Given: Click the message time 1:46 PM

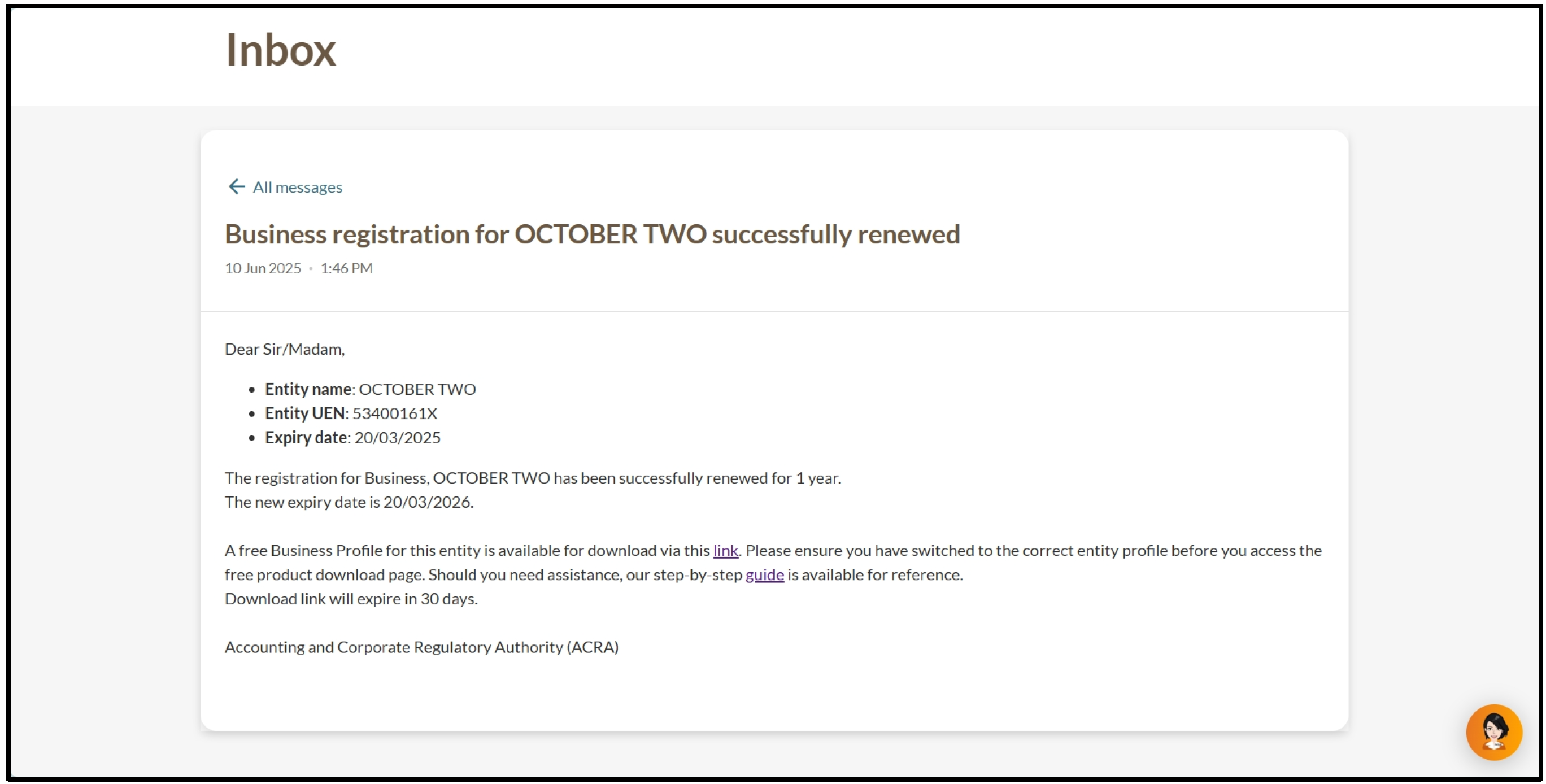Looking at the screenshot, I should pyautogui.click(x=346, y=268).
